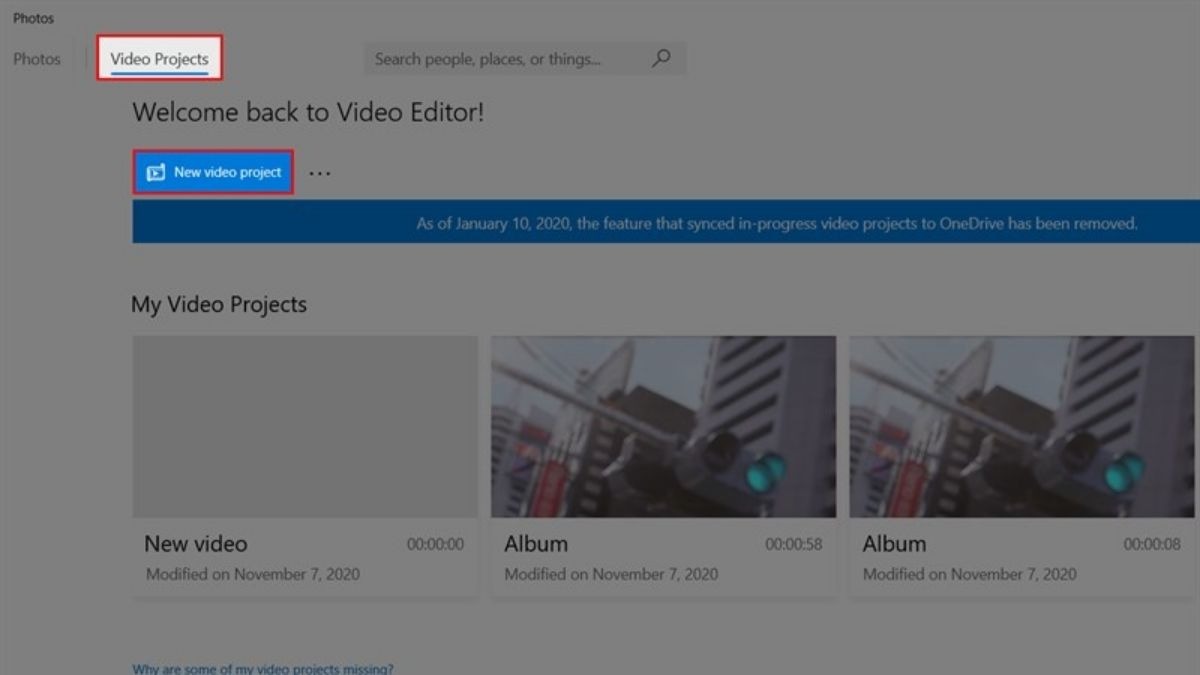The width and height of the screenshot is (1200, 675).
Task: Click the 00:00:58 duration label
Action: coord(794,545)
